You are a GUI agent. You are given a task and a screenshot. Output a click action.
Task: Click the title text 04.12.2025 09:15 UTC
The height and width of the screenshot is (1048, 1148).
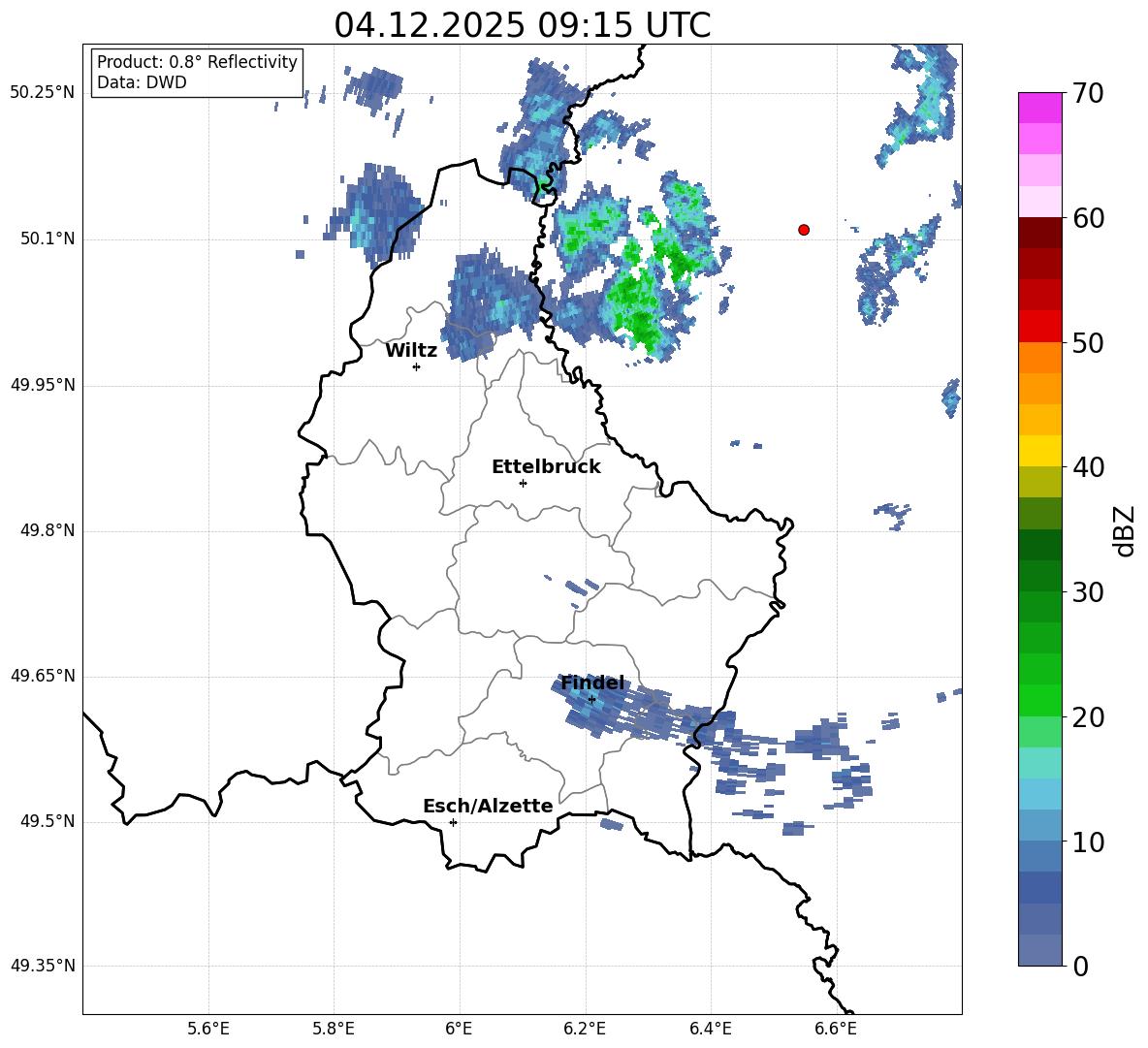(x=522, y=25)
